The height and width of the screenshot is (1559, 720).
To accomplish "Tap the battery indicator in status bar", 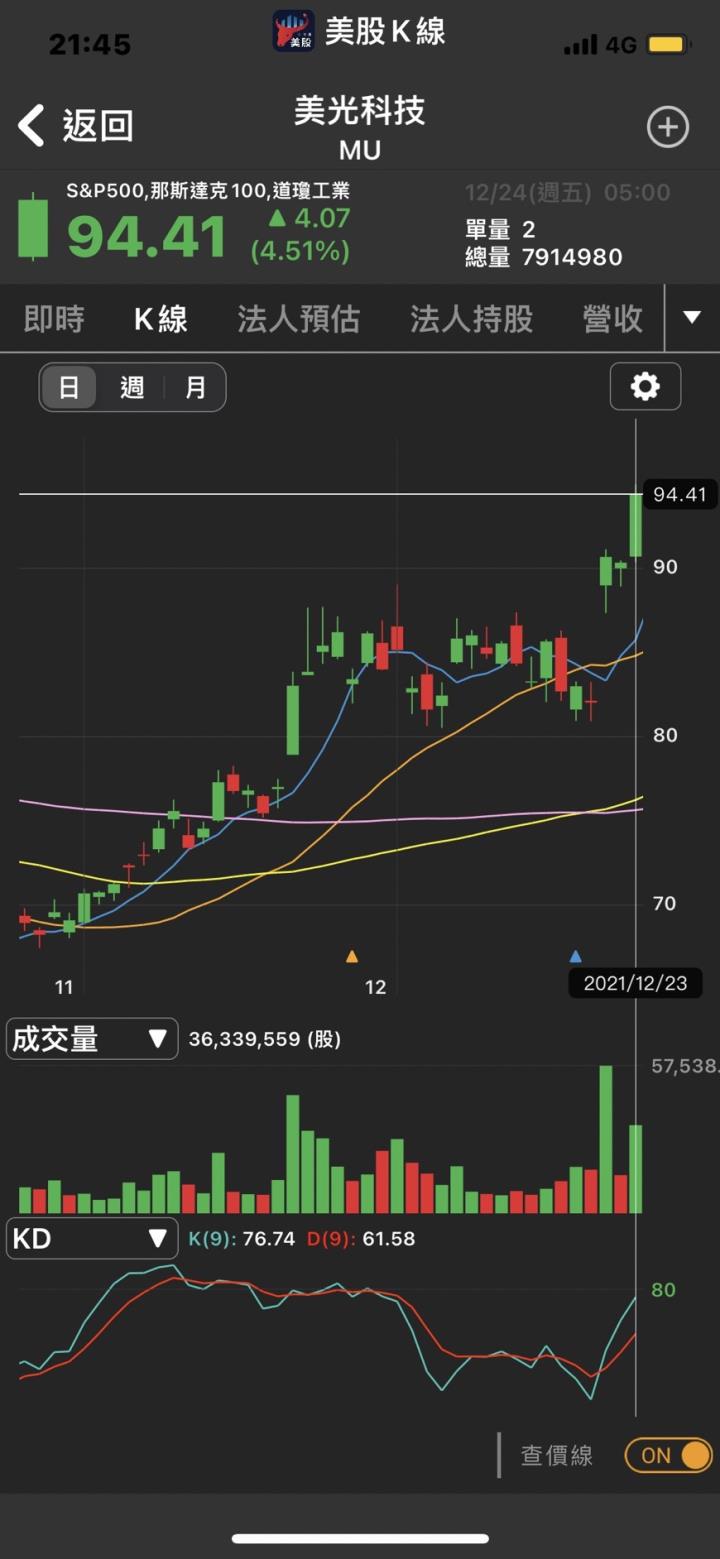I will [667, 45].
